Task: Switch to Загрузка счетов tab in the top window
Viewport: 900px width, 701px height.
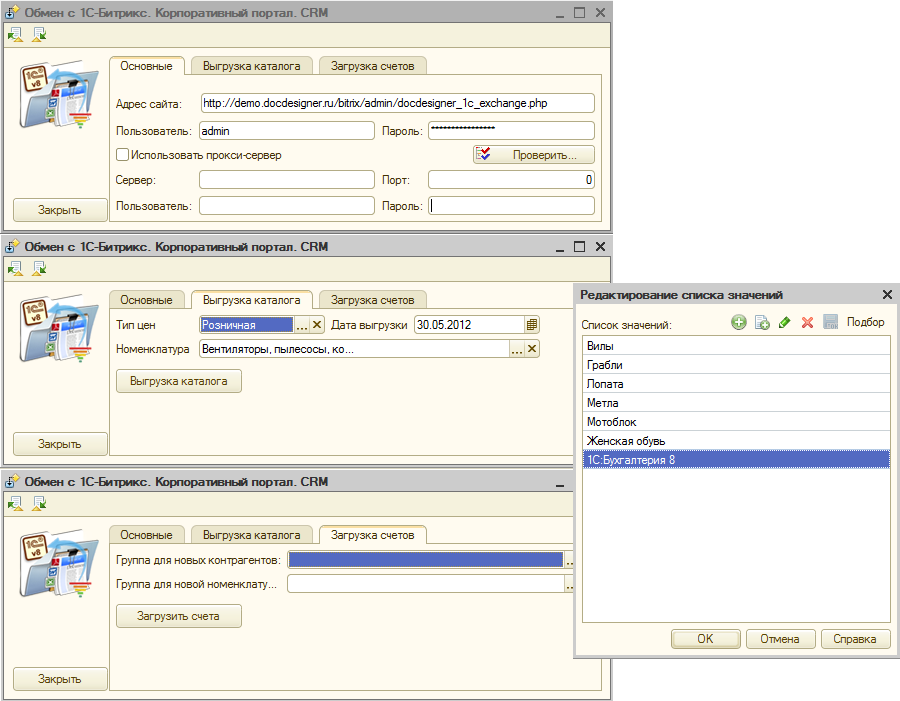Action: coord(373,66)
